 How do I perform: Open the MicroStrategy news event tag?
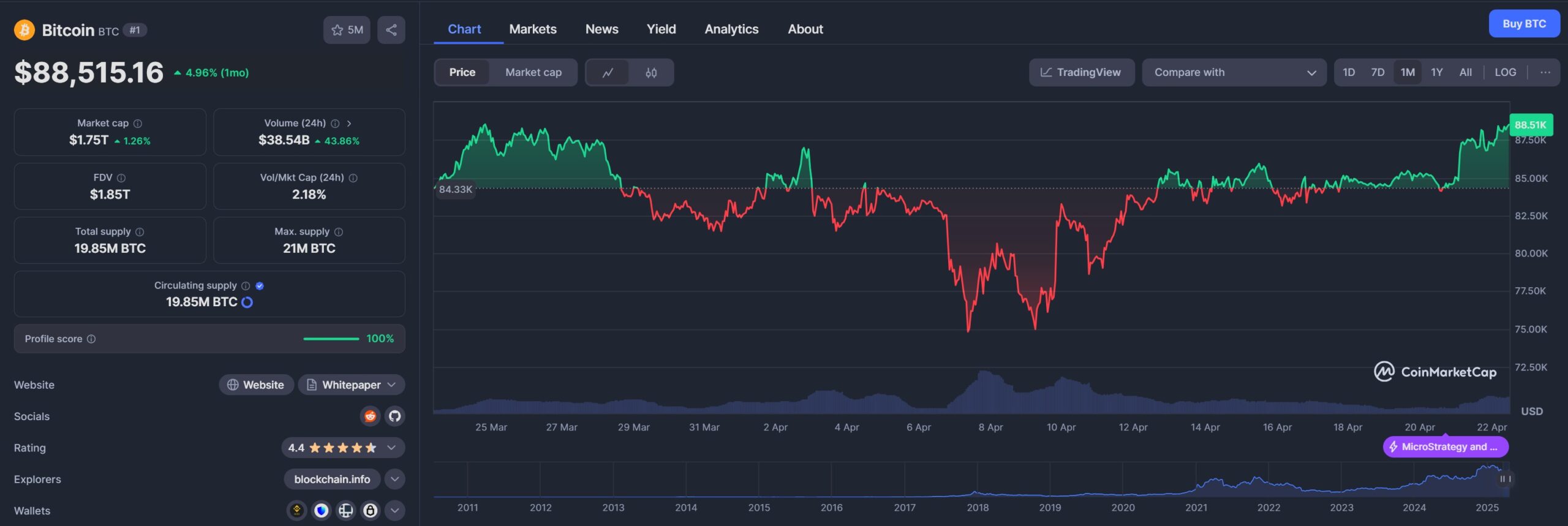[1445, 447]
